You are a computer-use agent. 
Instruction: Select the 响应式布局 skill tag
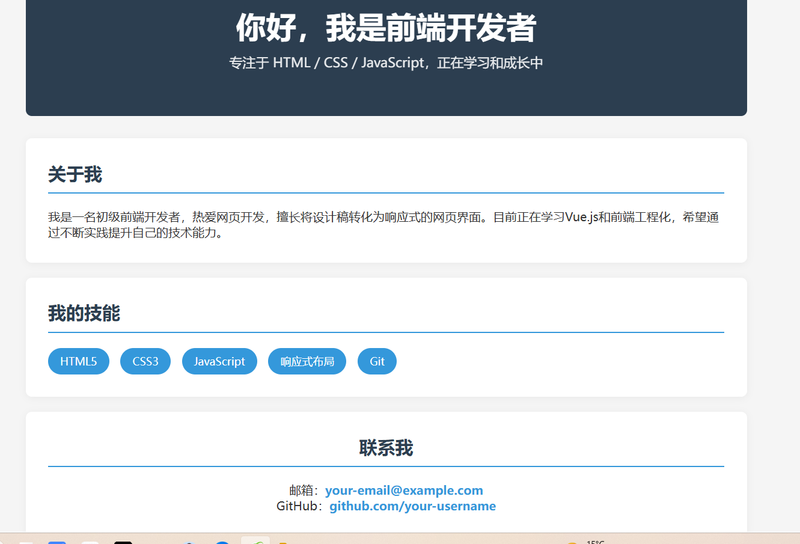click(x=307, y=361)
